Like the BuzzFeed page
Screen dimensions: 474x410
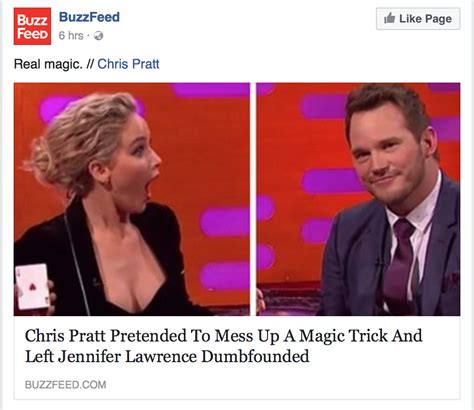pyautogui.click(x=418, y=19)
